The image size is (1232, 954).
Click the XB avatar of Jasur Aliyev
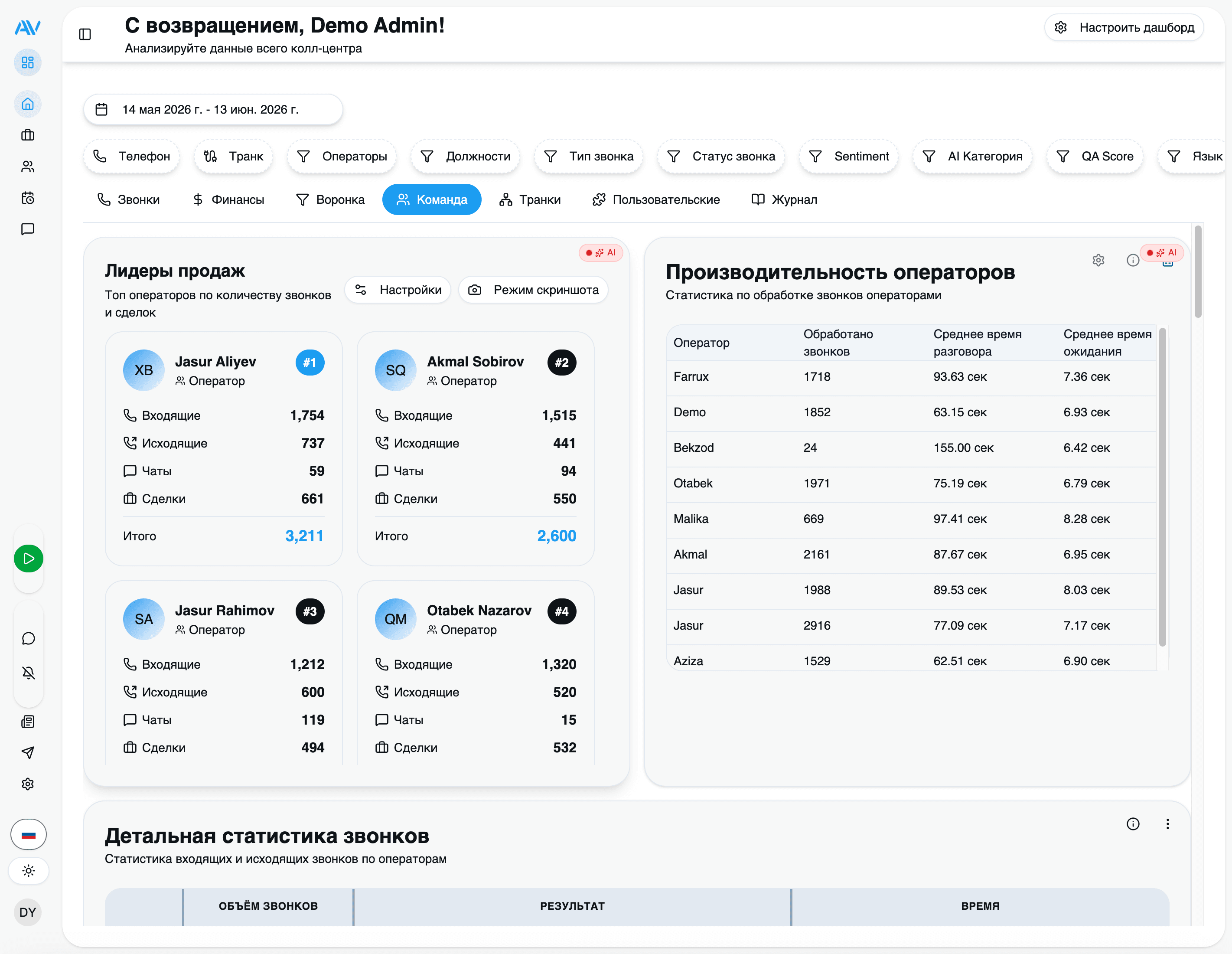[x=144, y=370]
